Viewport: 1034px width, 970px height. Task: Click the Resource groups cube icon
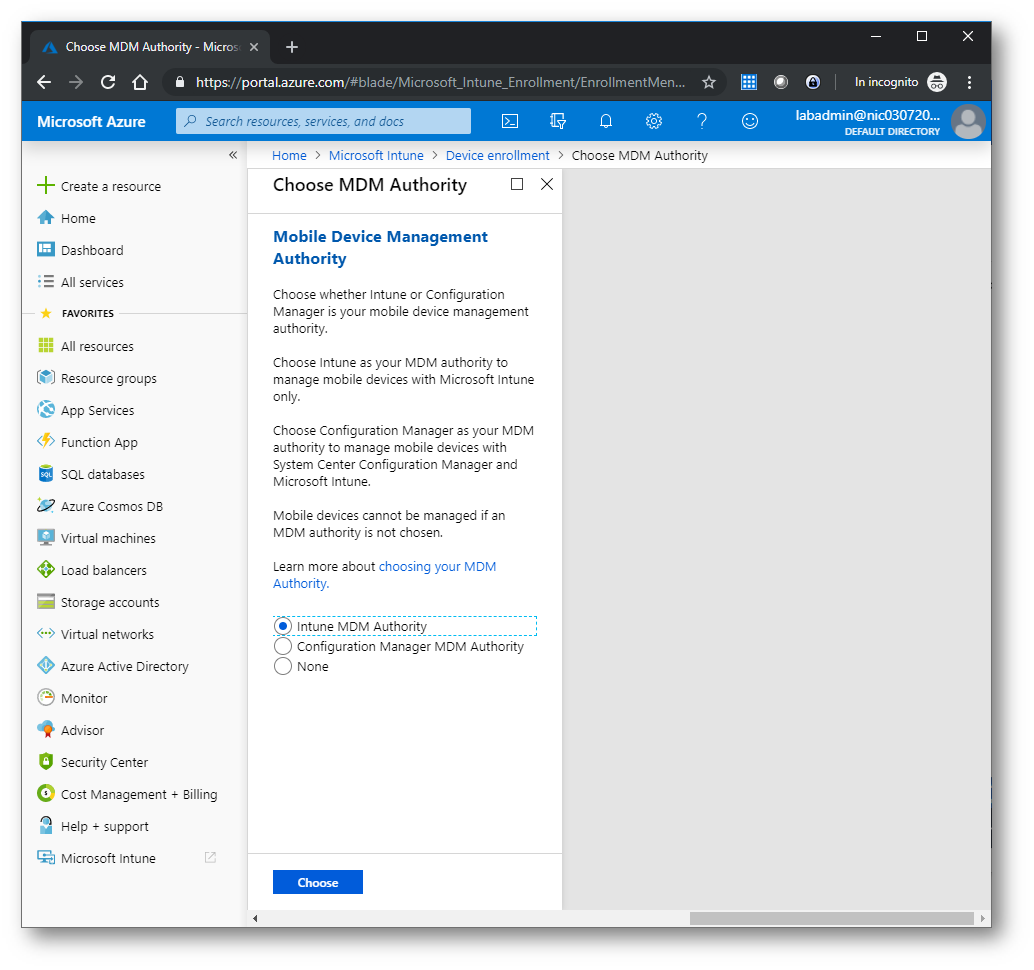(46, 377)
